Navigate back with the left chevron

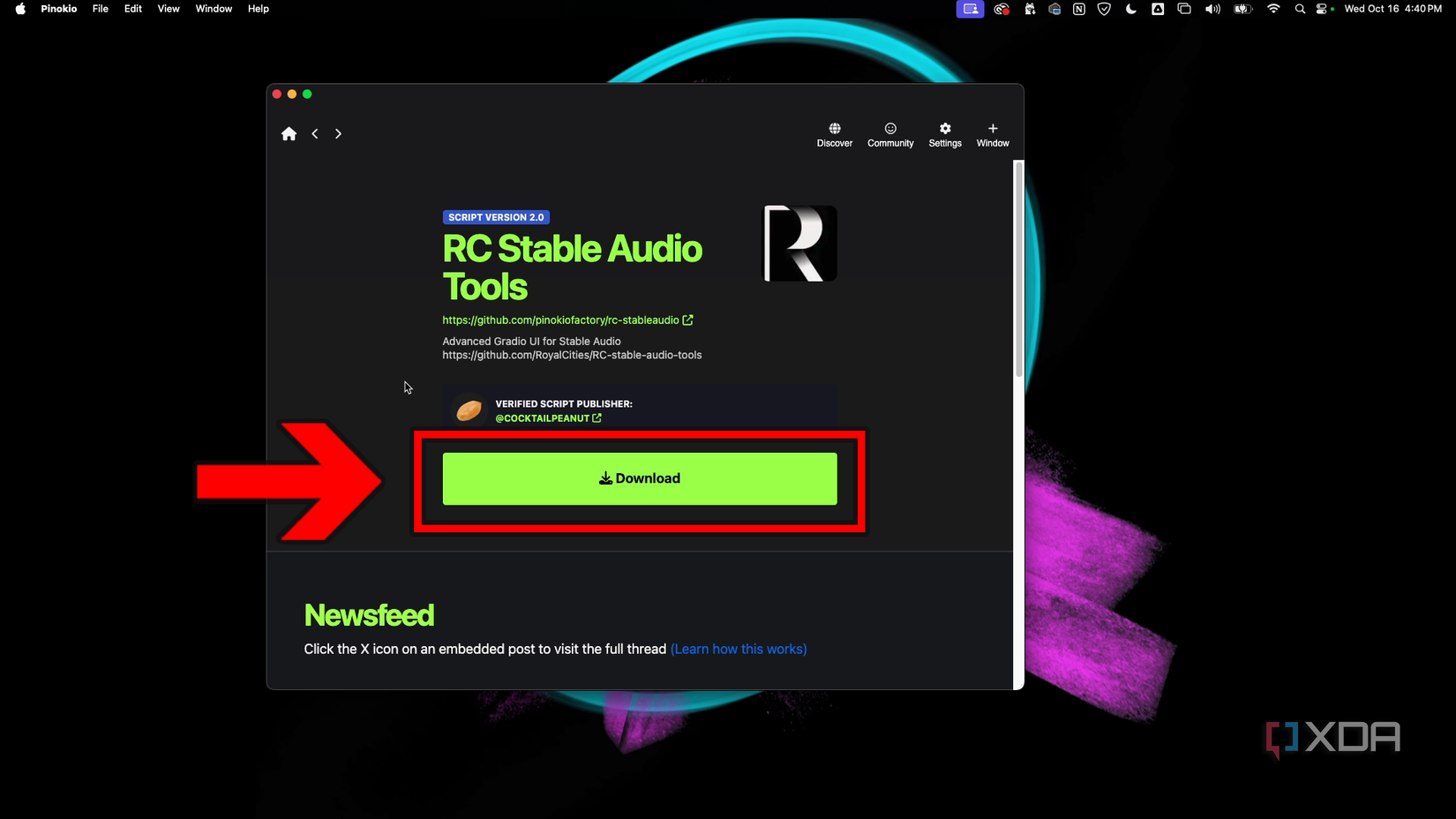coord(315,134)
